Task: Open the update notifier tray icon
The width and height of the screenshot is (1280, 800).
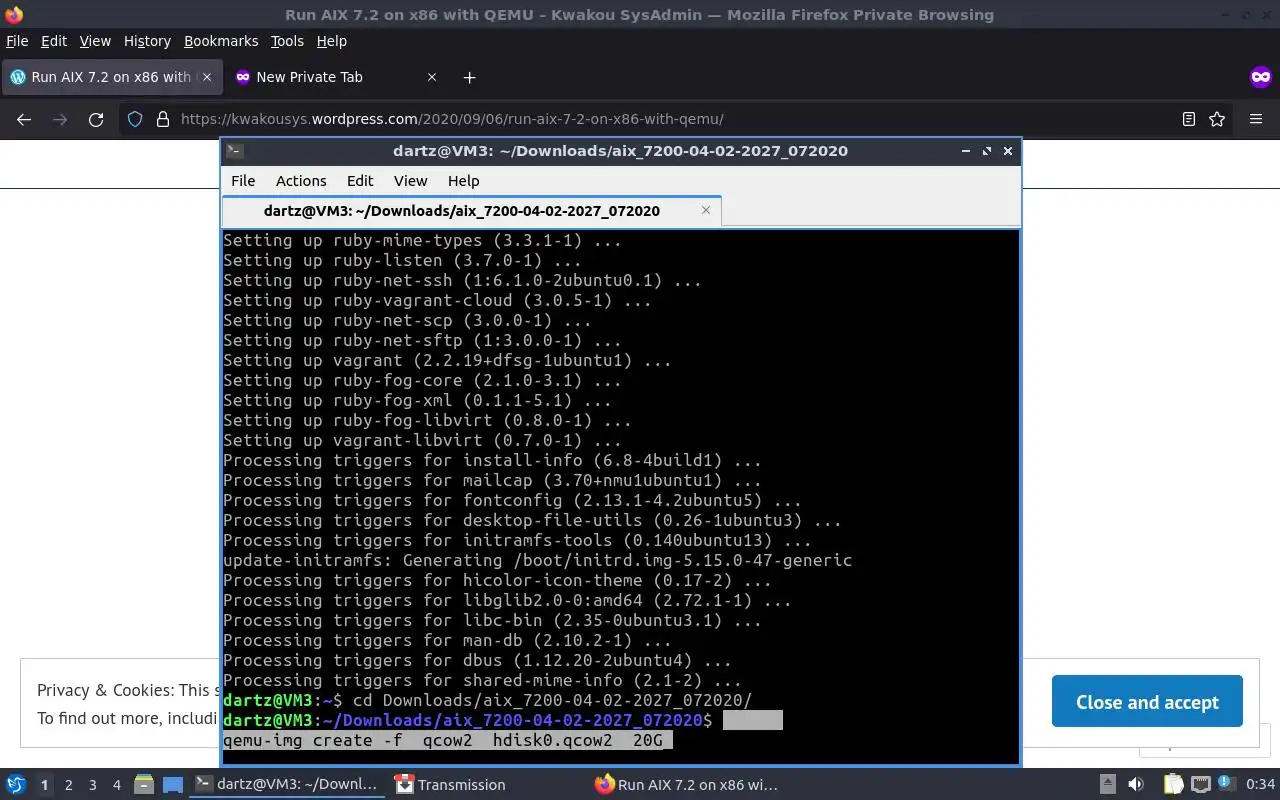Action: tap(1225, 785)
